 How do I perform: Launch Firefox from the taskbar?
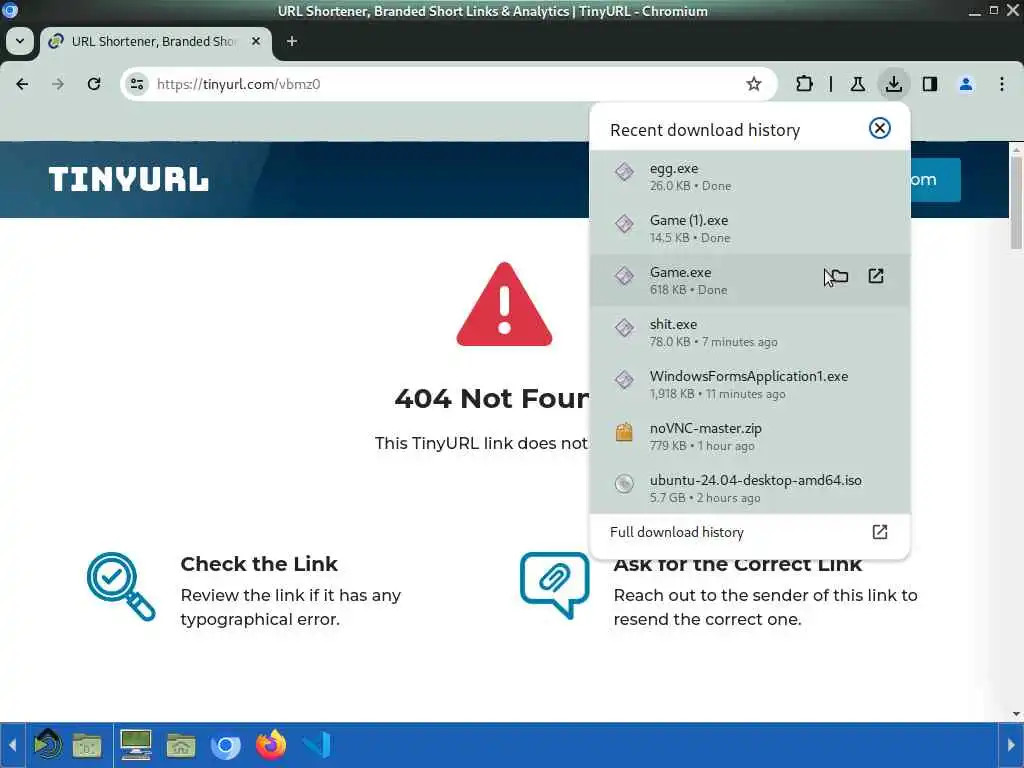pos(271,744)
